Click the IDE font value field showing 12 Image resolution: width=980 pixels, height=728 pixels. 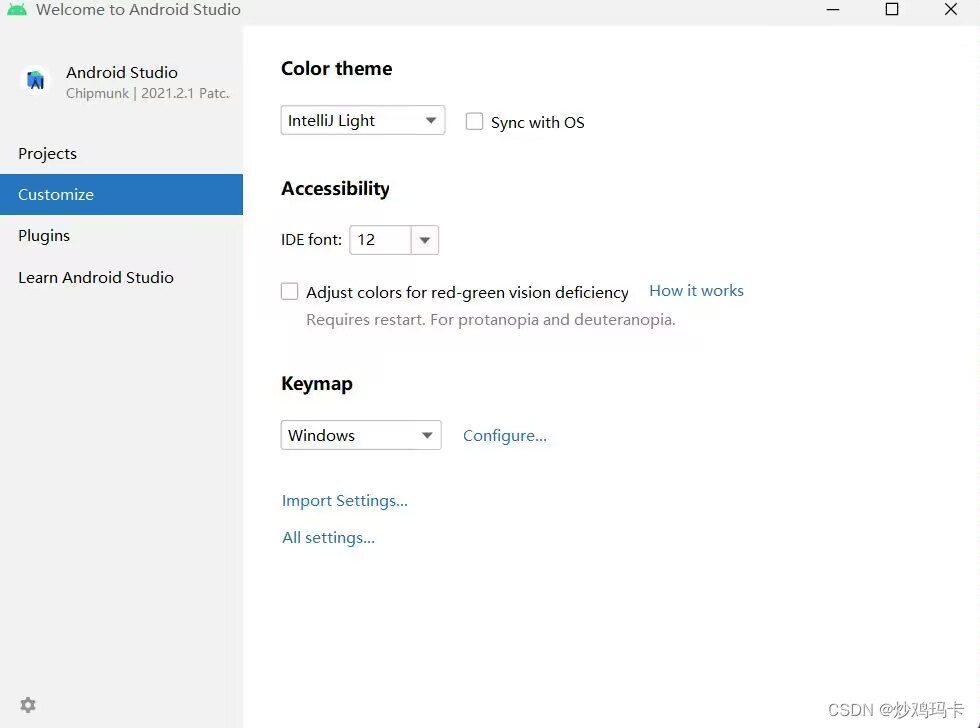coord(380,240)
